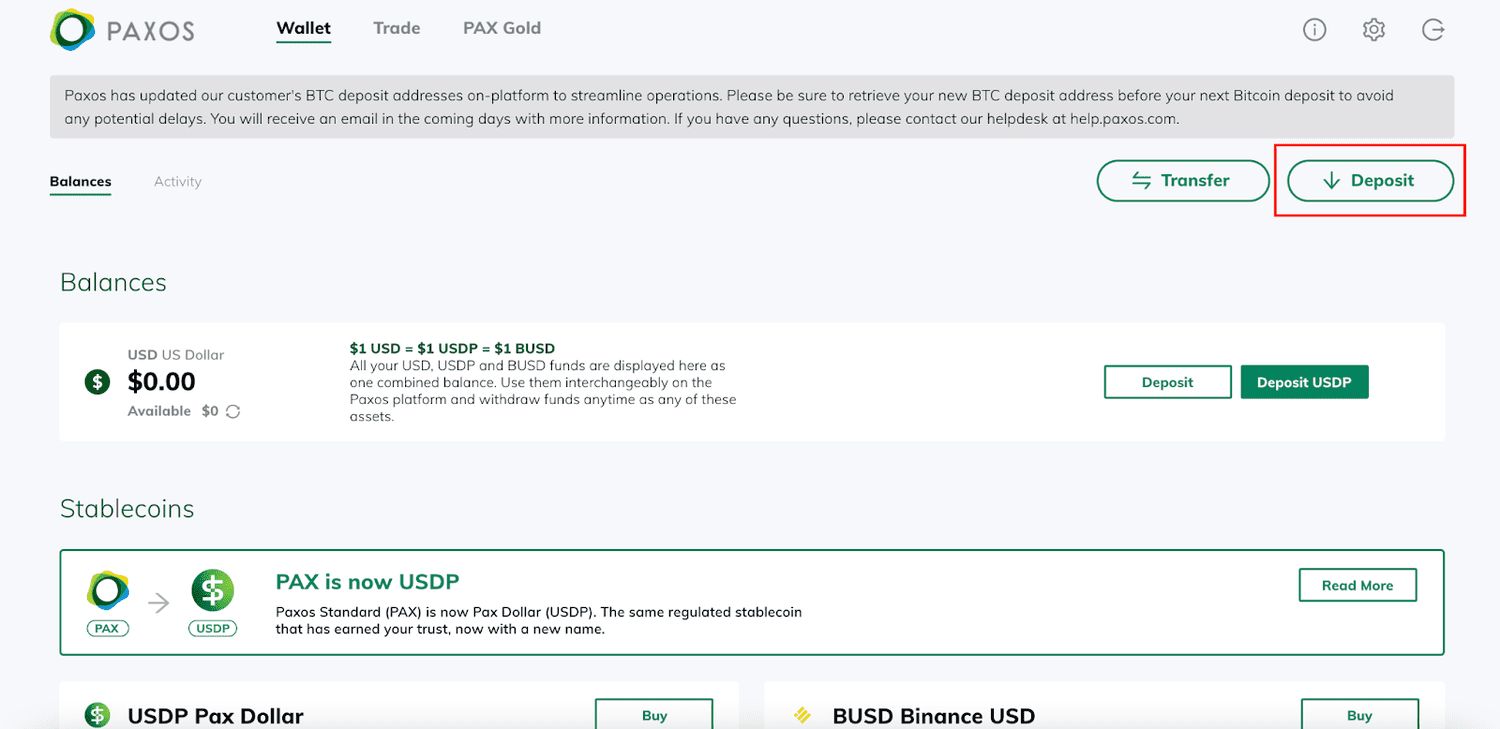
Task: Click the USDP coin icon in banner
Action: click(212, 591)
